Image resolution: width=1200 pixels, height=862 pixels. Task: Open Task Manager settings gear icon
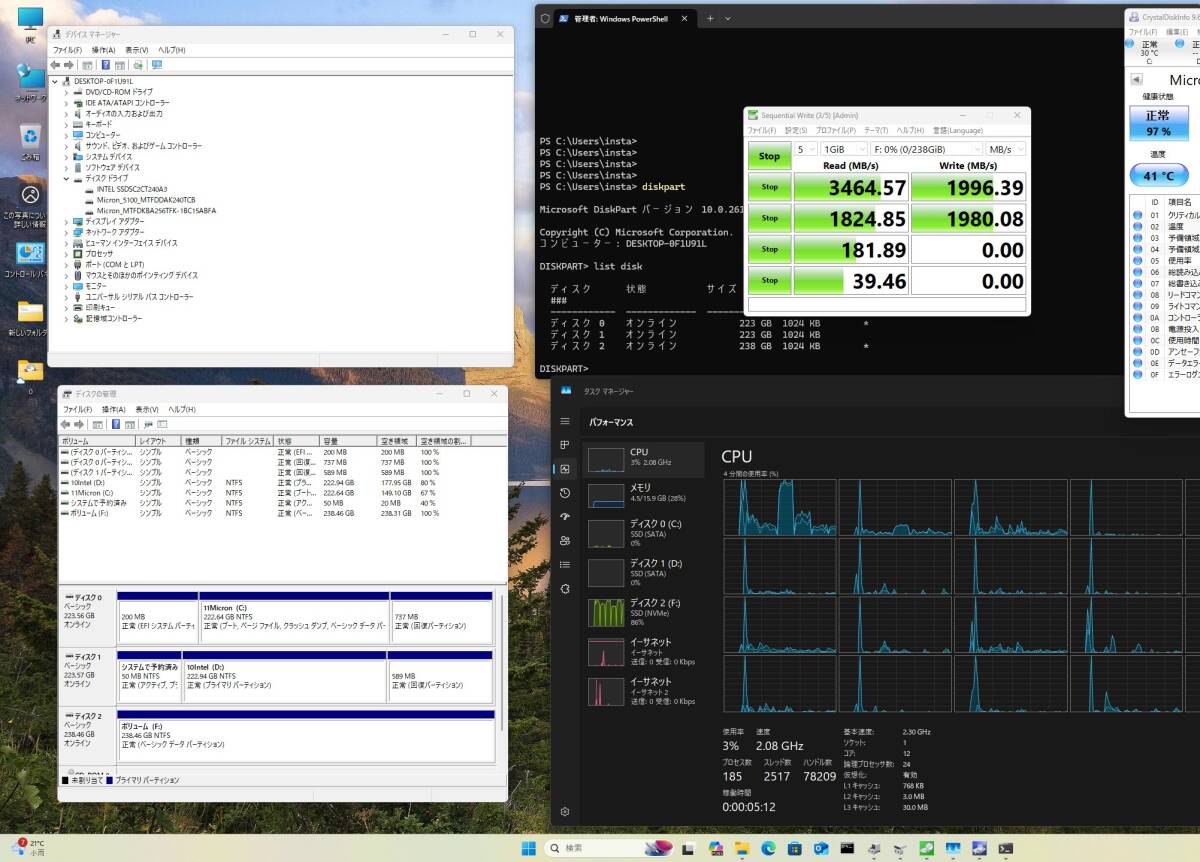(x=565, y=811)
